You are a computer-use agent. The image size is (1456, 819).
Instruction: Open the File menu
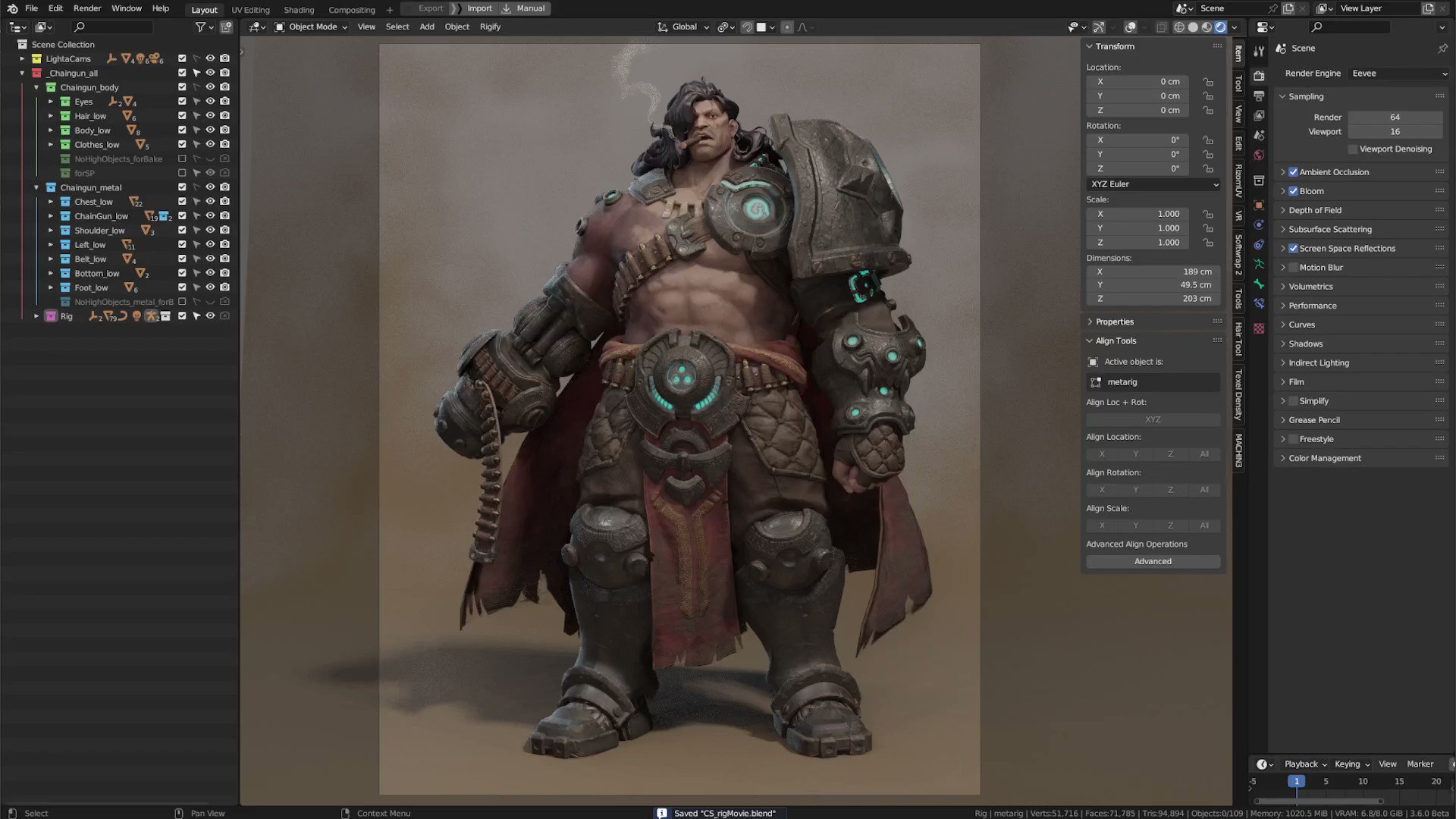click(31, 8)
